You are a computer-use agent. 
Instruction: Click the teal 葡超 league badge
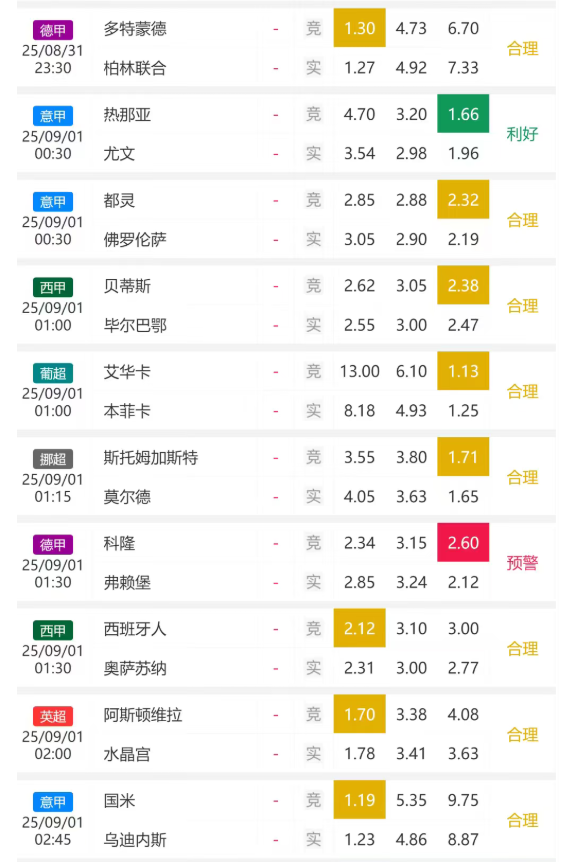pos(53,373)
